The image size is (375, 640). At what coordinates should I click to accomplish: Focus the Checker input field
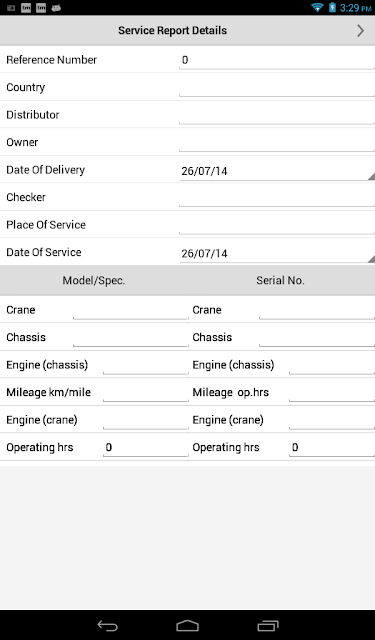(x=277, y=197)
